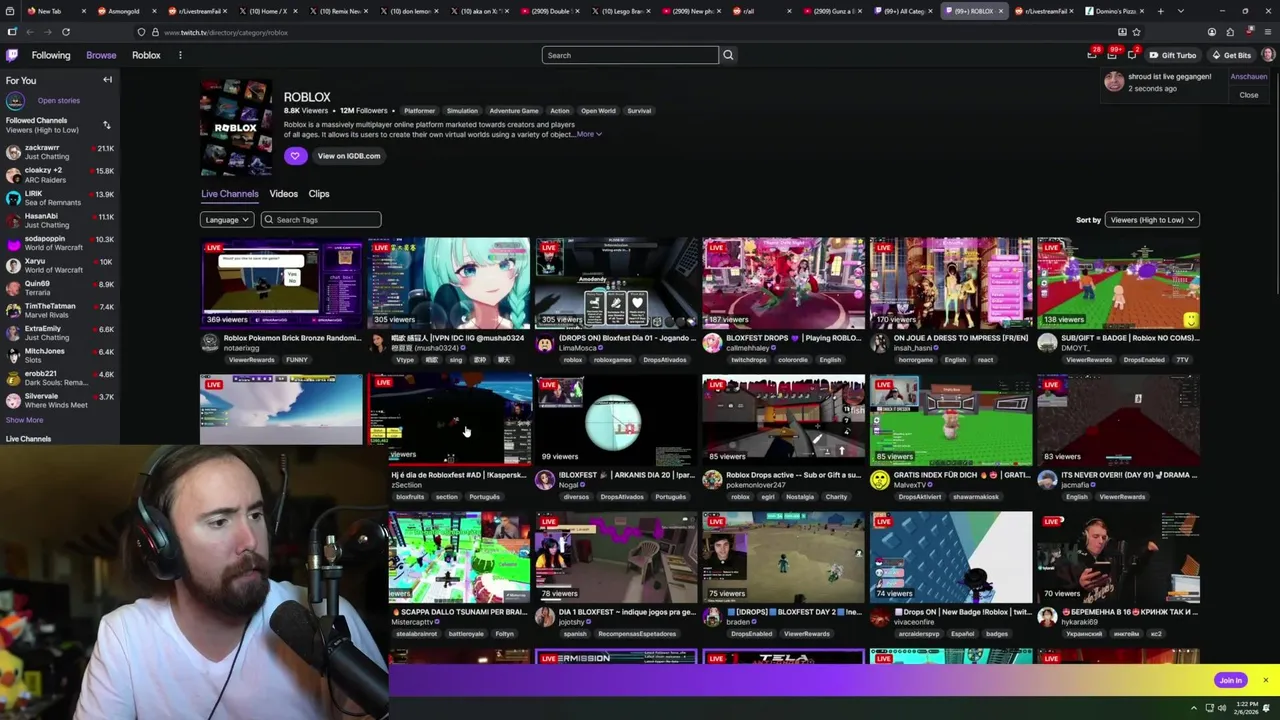Viewport: 1280px width, 720px height.
Task: Switch to the Videos tab
Action: [283, 194]
